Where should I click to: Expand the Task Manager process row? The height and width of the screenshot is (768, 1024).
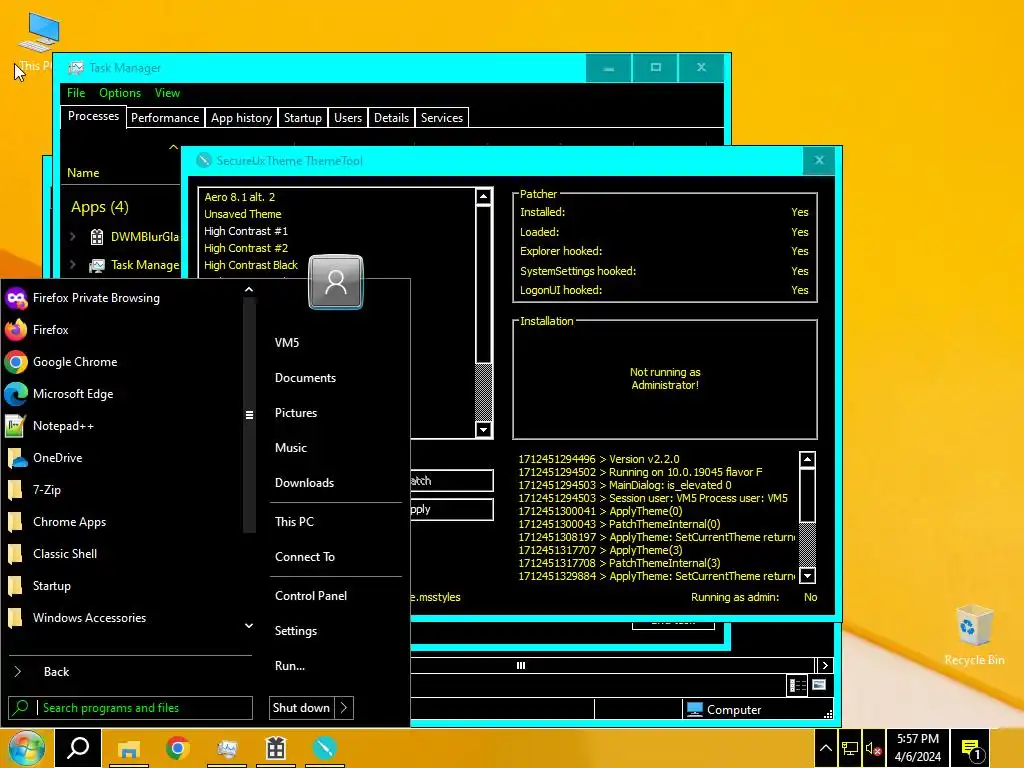pos(73,264)
